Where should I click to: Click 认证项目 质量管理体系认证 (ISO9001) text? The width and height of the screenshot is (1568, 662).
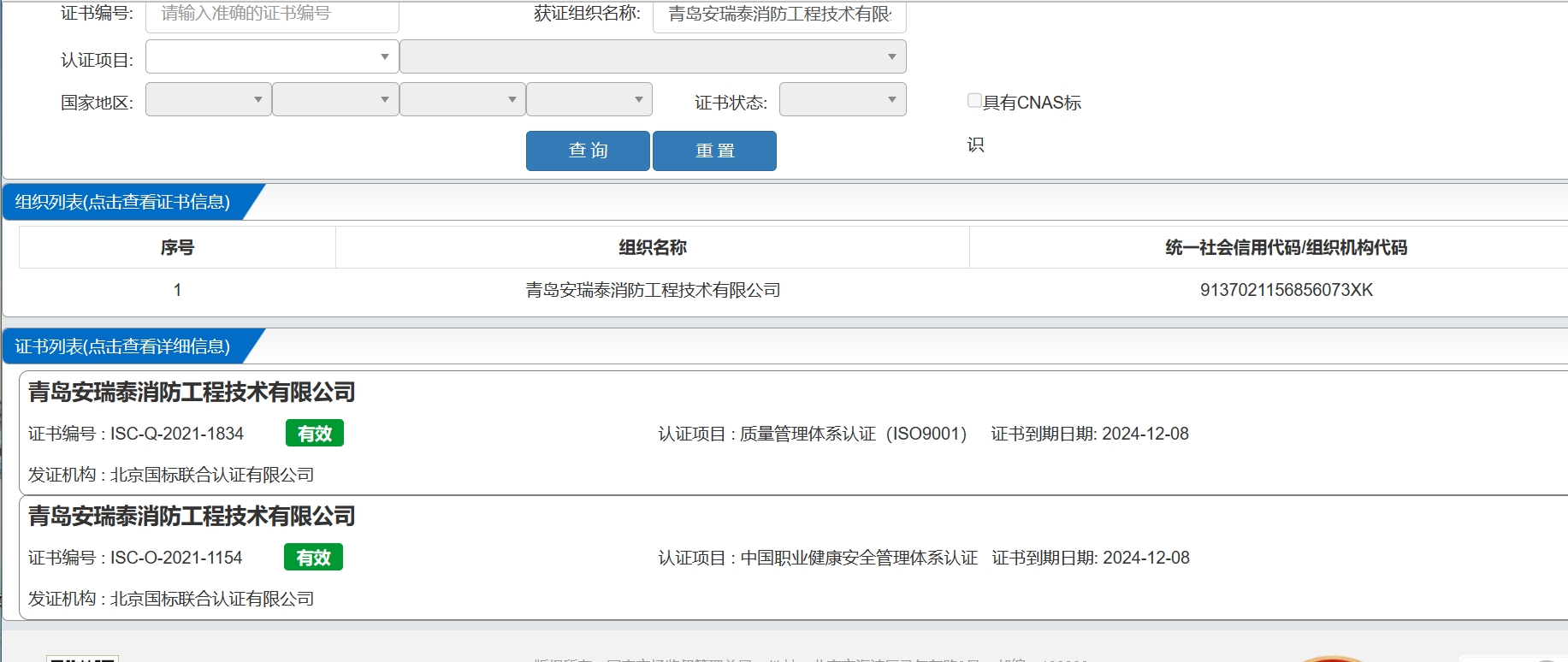[x=813, y=434]
